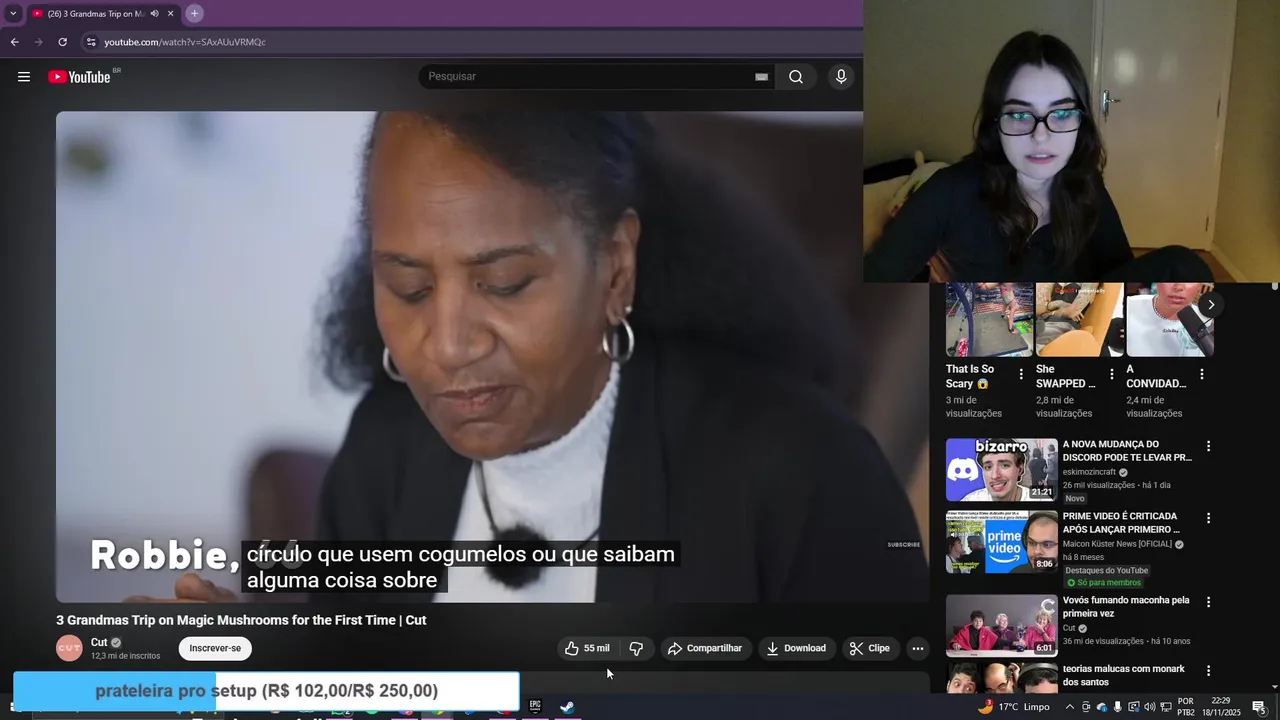Viewport: 1280px width, 720px height.
Task: Mute the tab via speaker icon
Action: [x=154, y=13]
